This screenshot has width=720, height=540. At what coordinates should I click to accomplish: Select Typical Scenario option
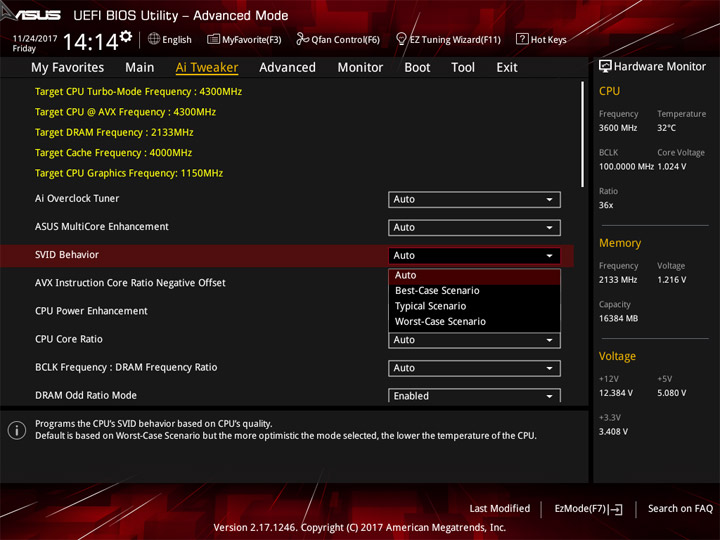point(474,306)
